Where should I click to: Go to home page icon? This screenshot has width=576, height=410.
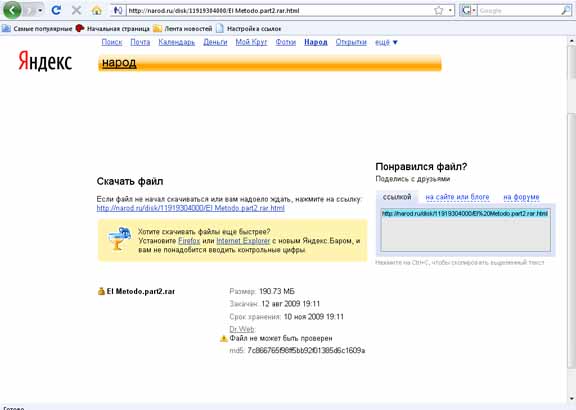click(x=97, y=10)
